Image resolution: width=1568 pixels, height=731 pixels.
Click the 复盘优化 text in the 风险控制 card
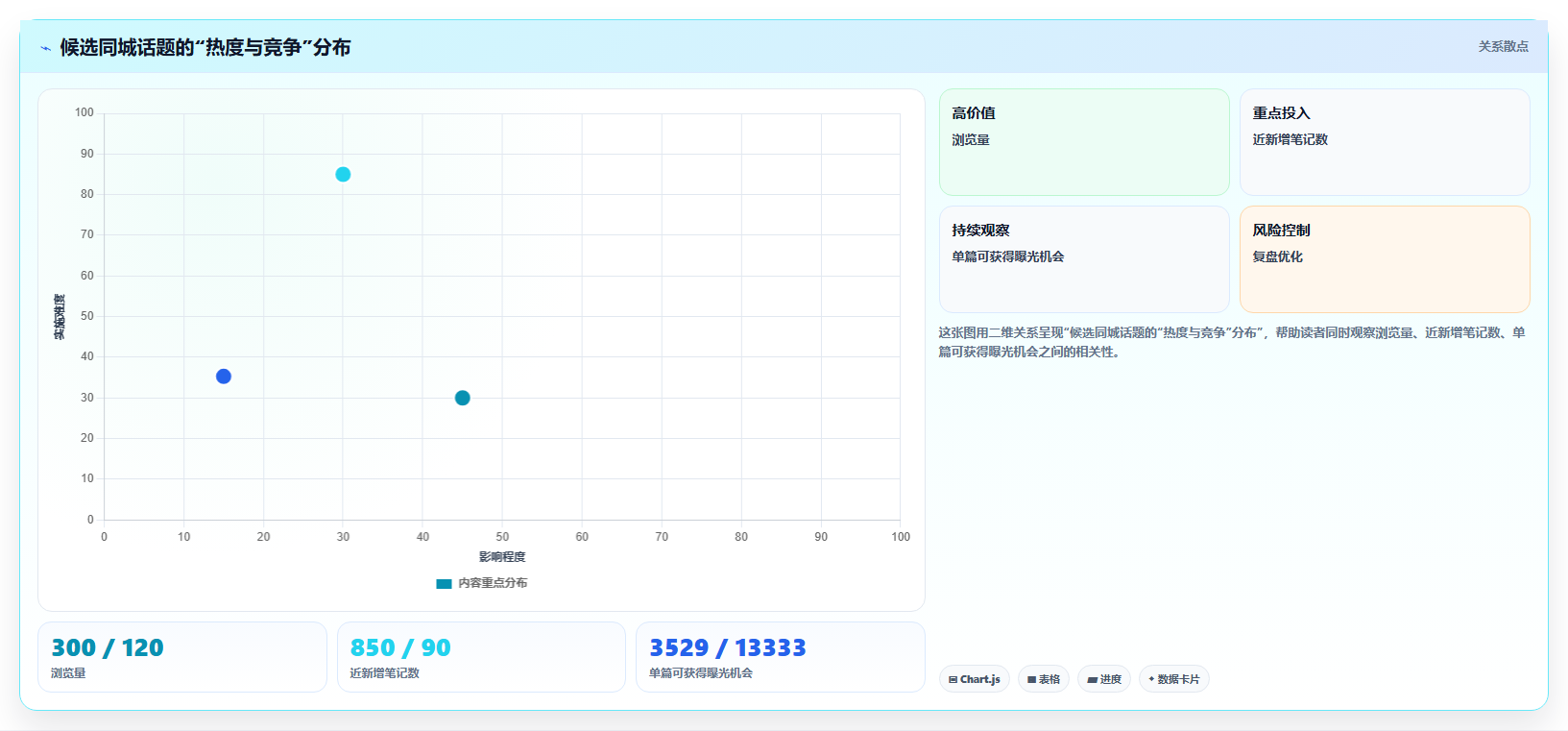(x=1278, y=256)
